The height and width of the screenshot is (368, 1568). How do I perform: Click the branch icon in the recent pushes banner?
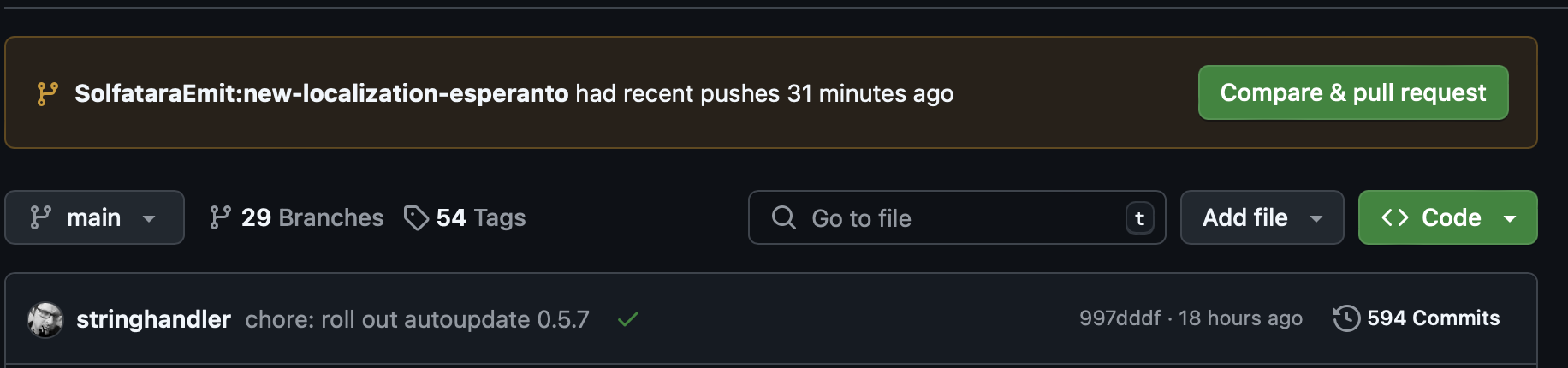[47, 93]
